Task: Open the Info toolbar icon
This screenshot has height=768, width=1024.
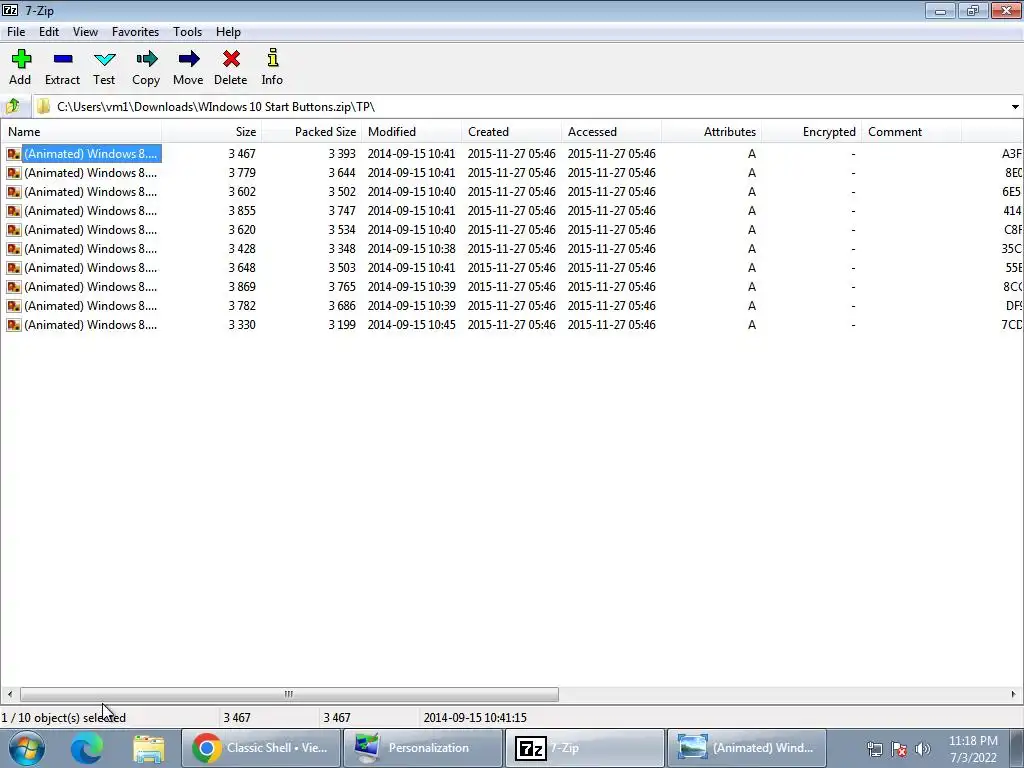Action: coord(272,67)
